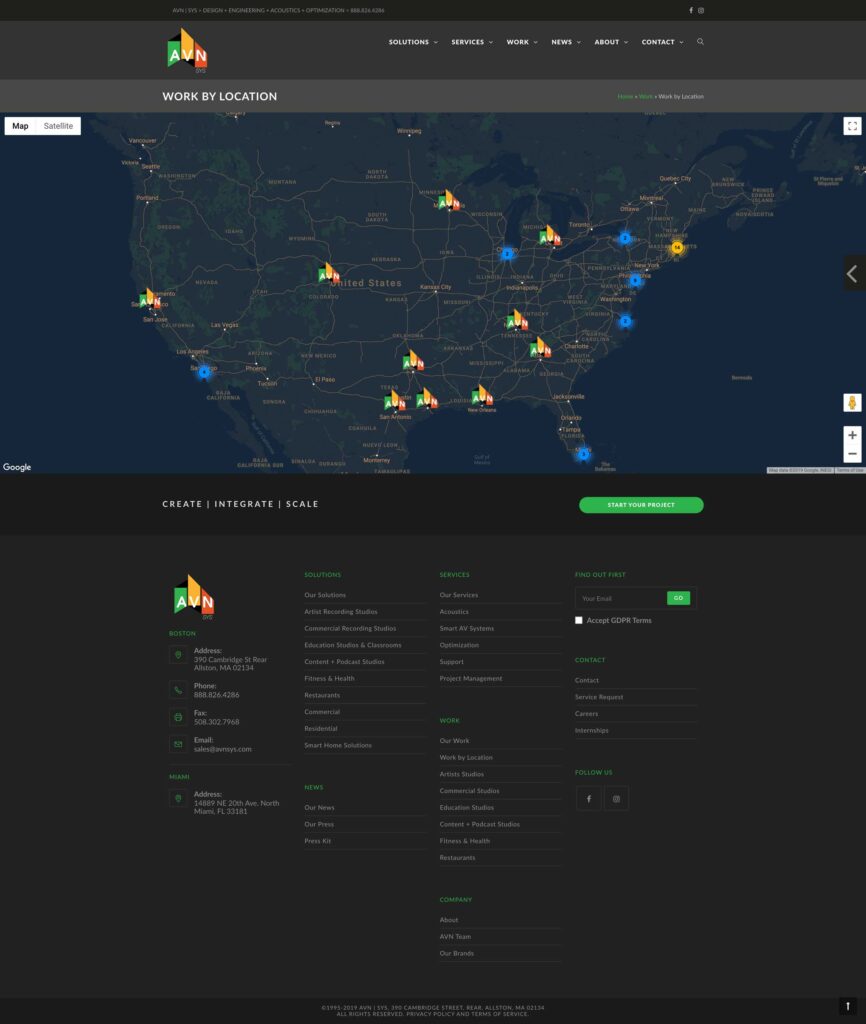The height and width of the screenshot is (1024, 866).
Task: Go to Work breadcrumb link
Action: (645, 97)
